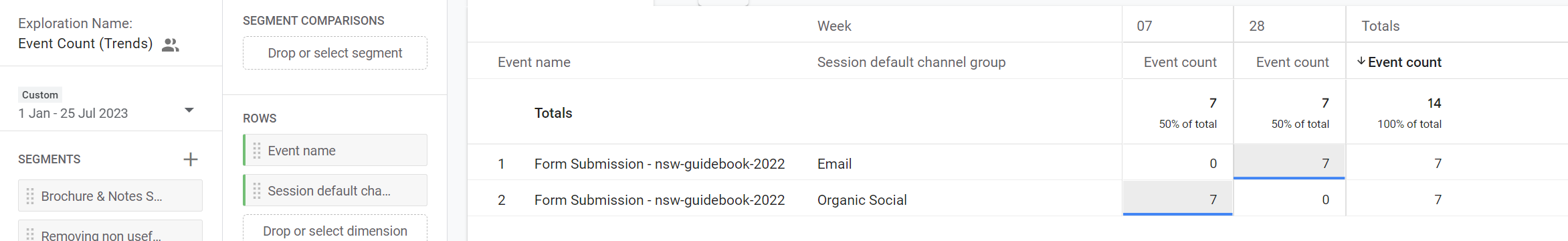Click the shared exploration people icon
Viewport: 1568px width, 241px height.
click(171, 45)
